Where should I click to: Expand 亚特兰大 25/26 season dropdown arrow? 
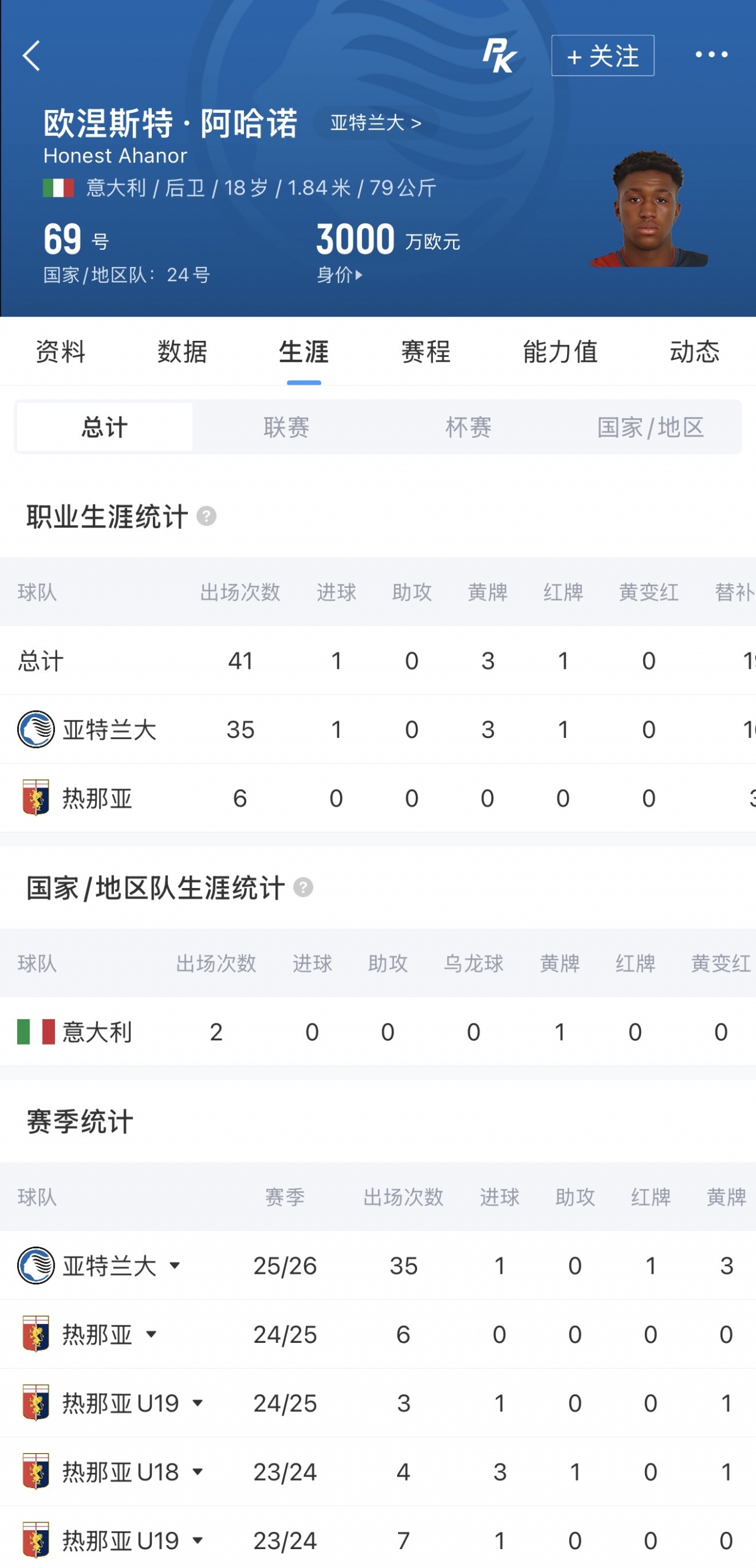(x=175, y=1266)
